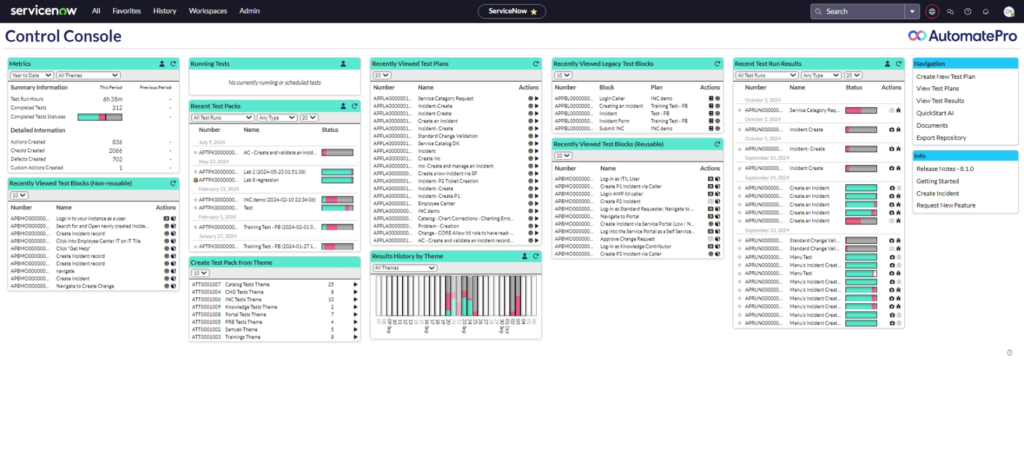Click the user icon in Metrics header
Image resolution: width=1024 pixels, height=471 pixels.
coord(162,64)
